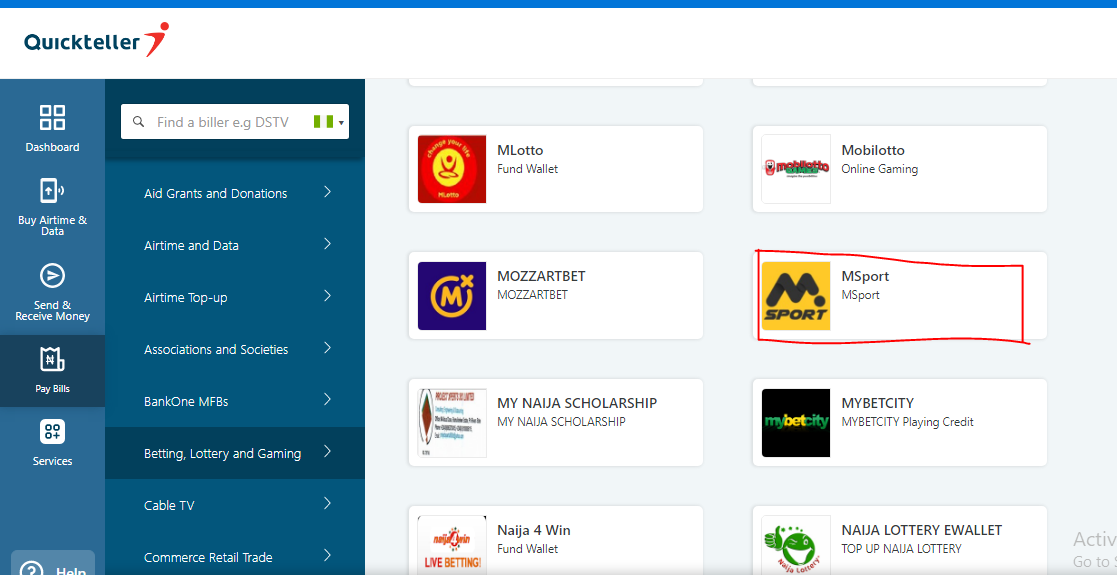1117x575 pixels.
Task: Select Cable TV category
Action: pyautogui.click(x=235, y=505)
